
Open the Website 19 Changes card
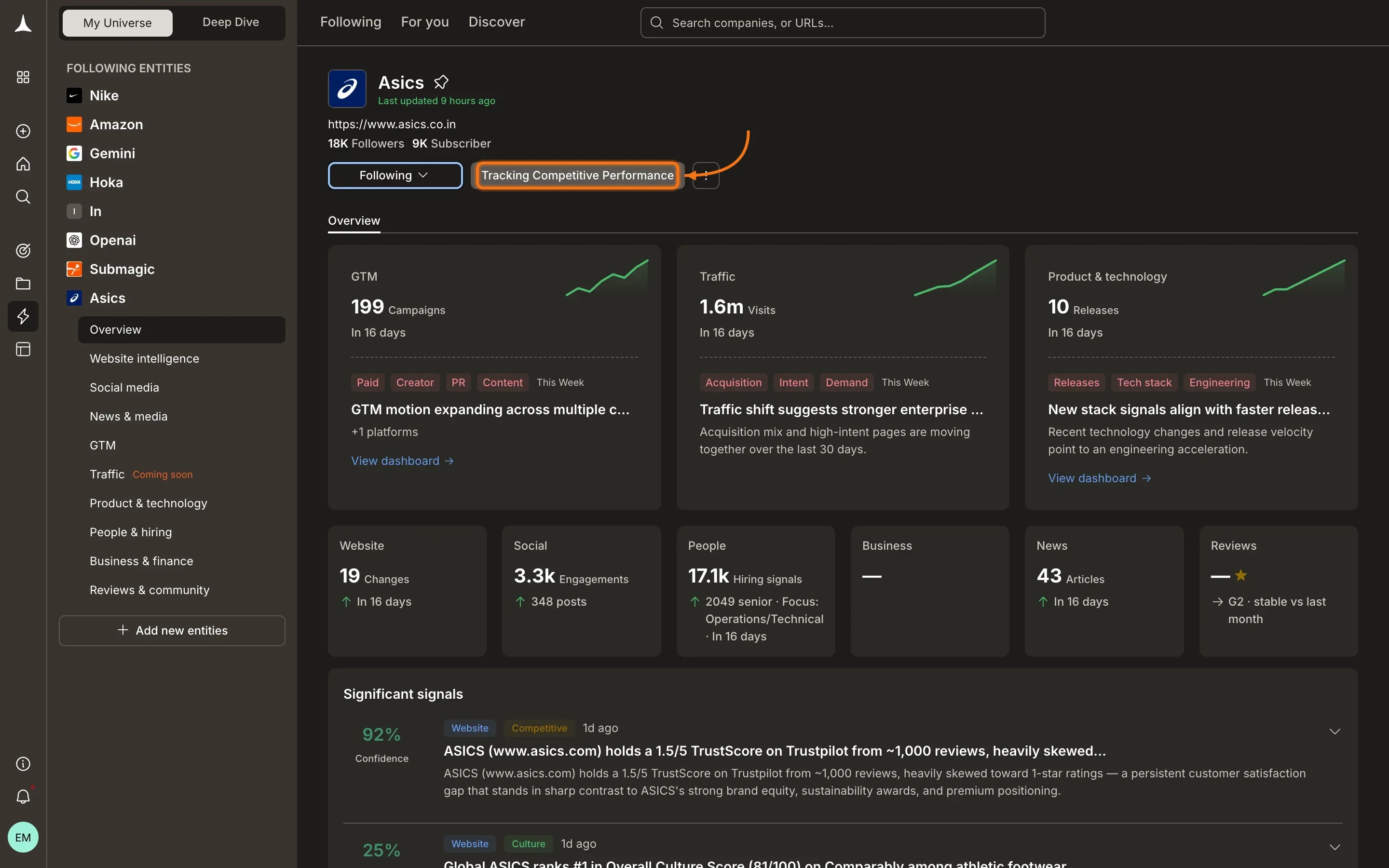tap(407, 591)
